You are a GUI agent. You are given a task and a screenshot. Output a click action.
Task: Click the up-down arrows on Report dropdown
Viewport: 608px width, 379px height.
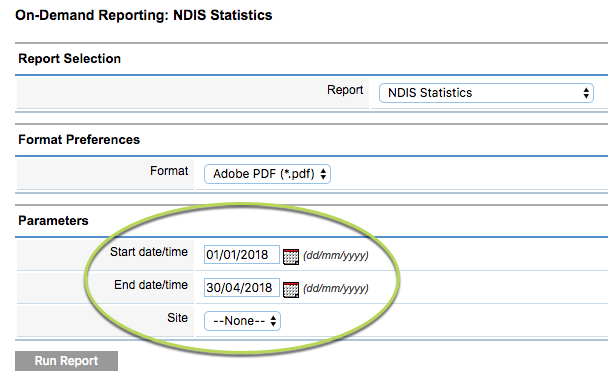click(x=586, y=93)
